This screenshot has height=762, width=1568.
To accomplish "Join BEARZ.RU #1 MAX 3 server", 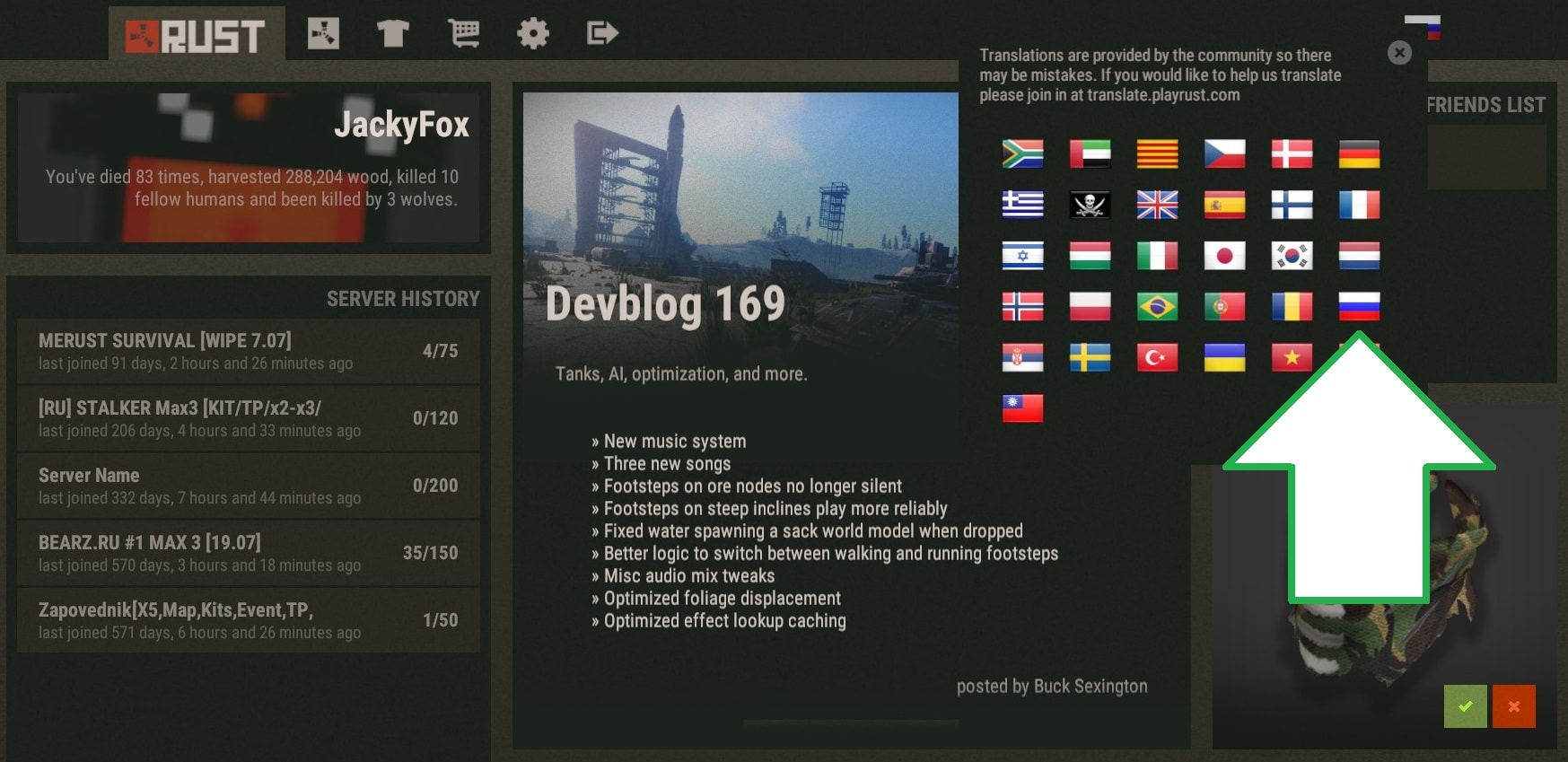I will [249, 553].
